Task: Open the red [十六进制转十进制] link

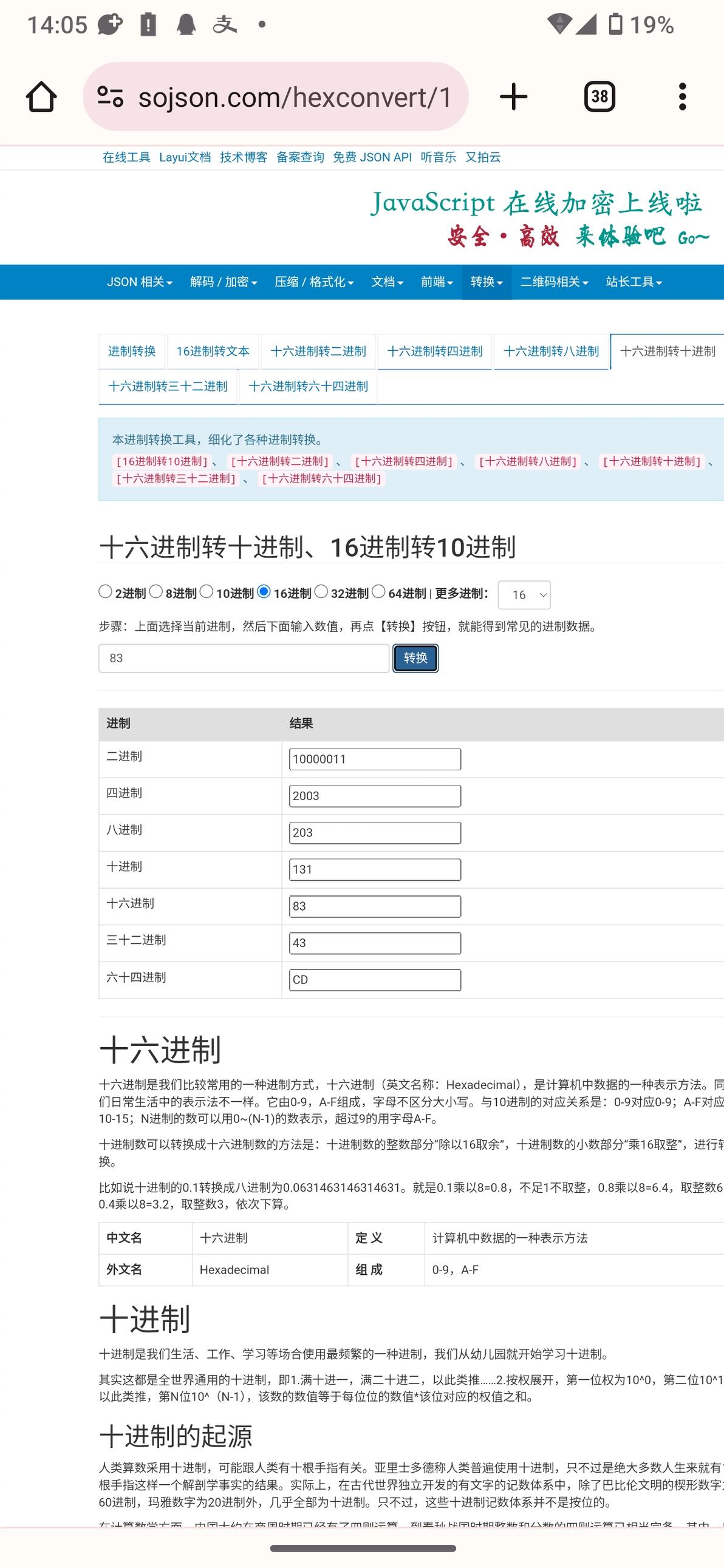Action: pos(652,461)
